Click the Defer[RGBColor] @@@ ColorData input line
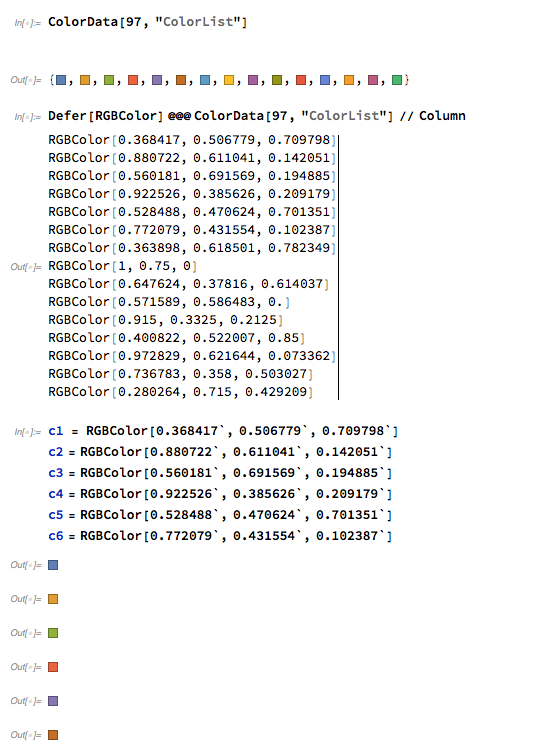The height and width of the screenshot is (756, 534). click(x=257, y=116)
